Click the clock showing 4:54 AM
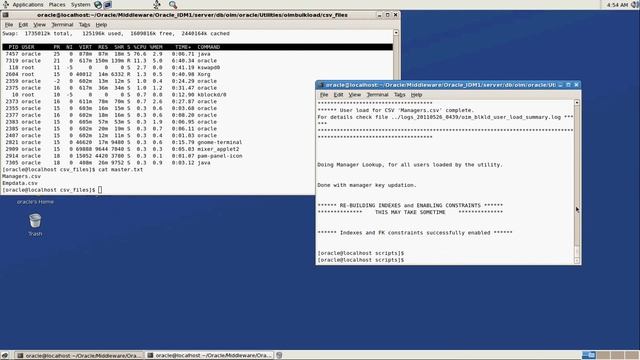Viewport: 640px width, 360px height. 617,5
